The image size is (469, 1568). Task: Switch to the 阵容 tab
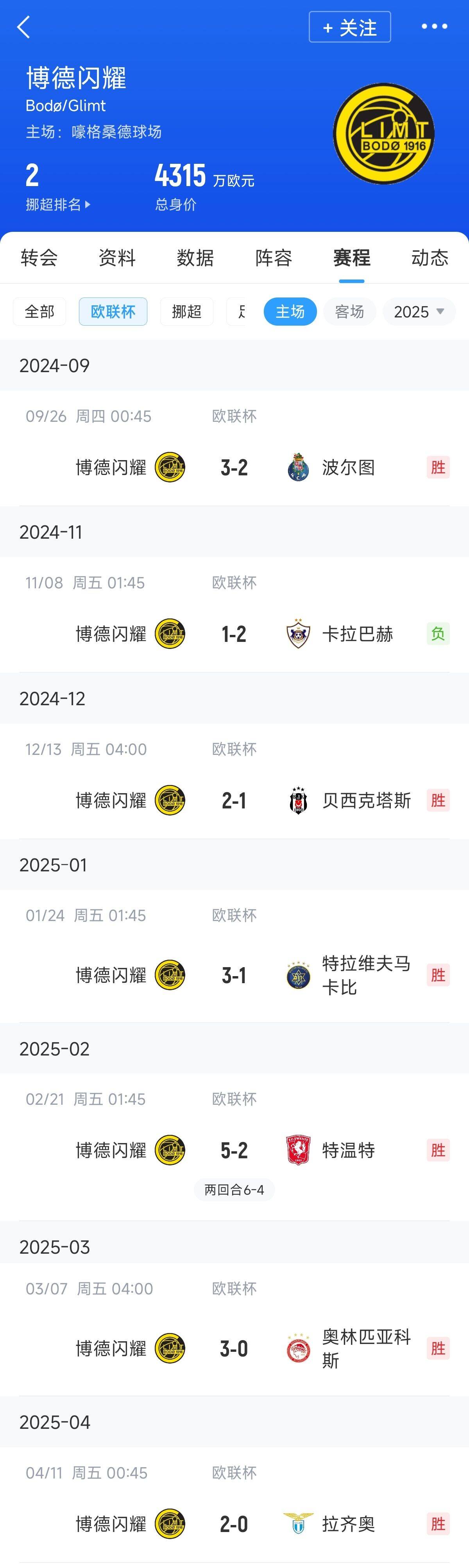point(274,258)
